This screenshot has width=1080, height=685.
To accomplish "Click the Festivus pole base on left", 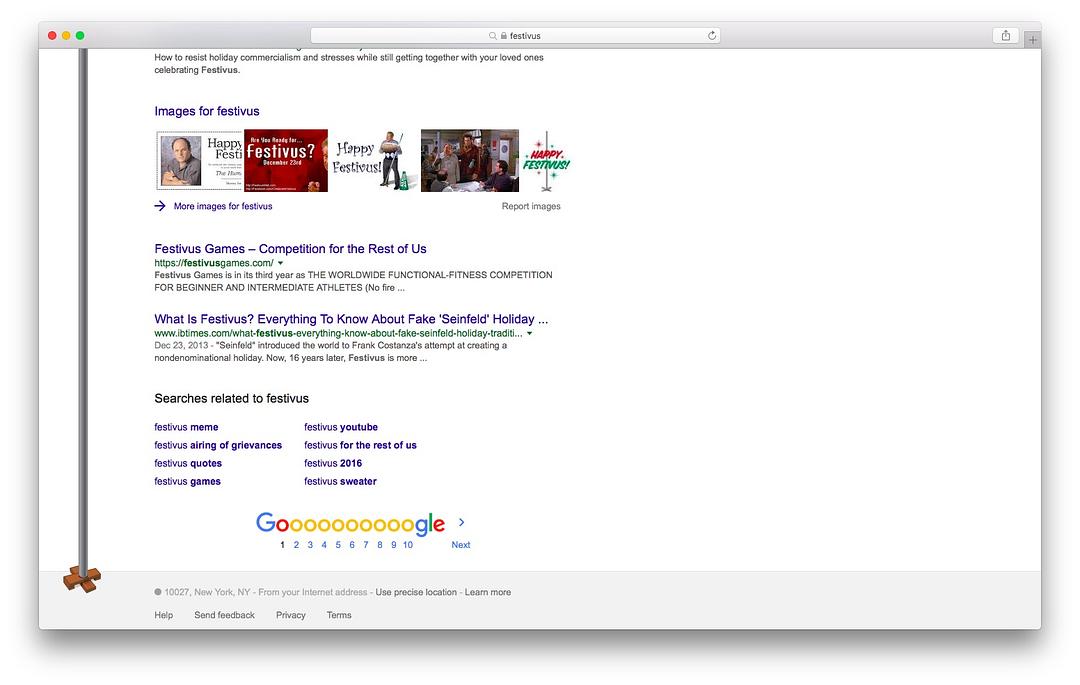I will [x=82, y=578].
